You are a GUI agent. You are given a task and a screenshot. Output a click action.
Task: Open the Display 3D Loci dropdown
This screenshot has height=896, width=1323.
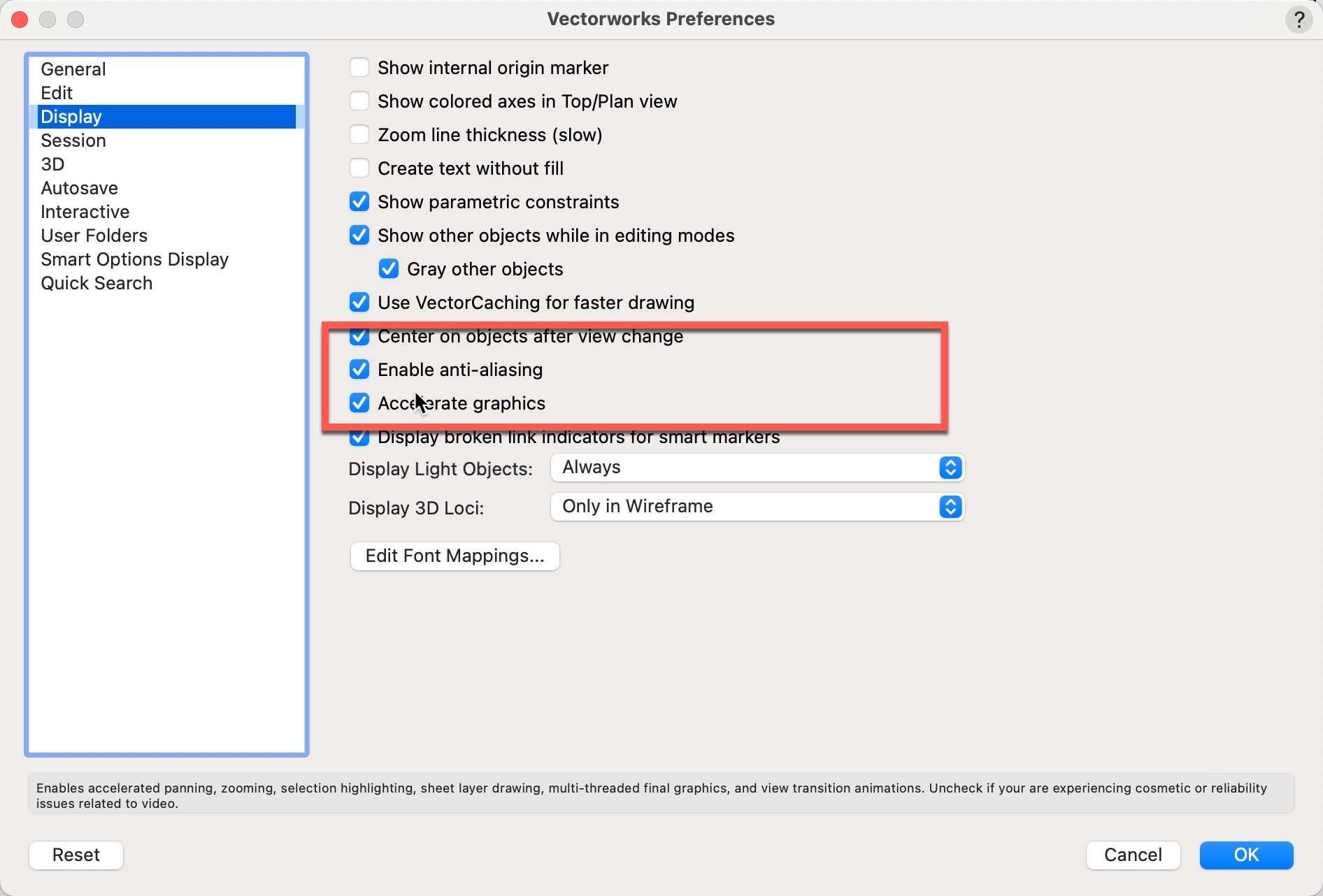(757, 507)
